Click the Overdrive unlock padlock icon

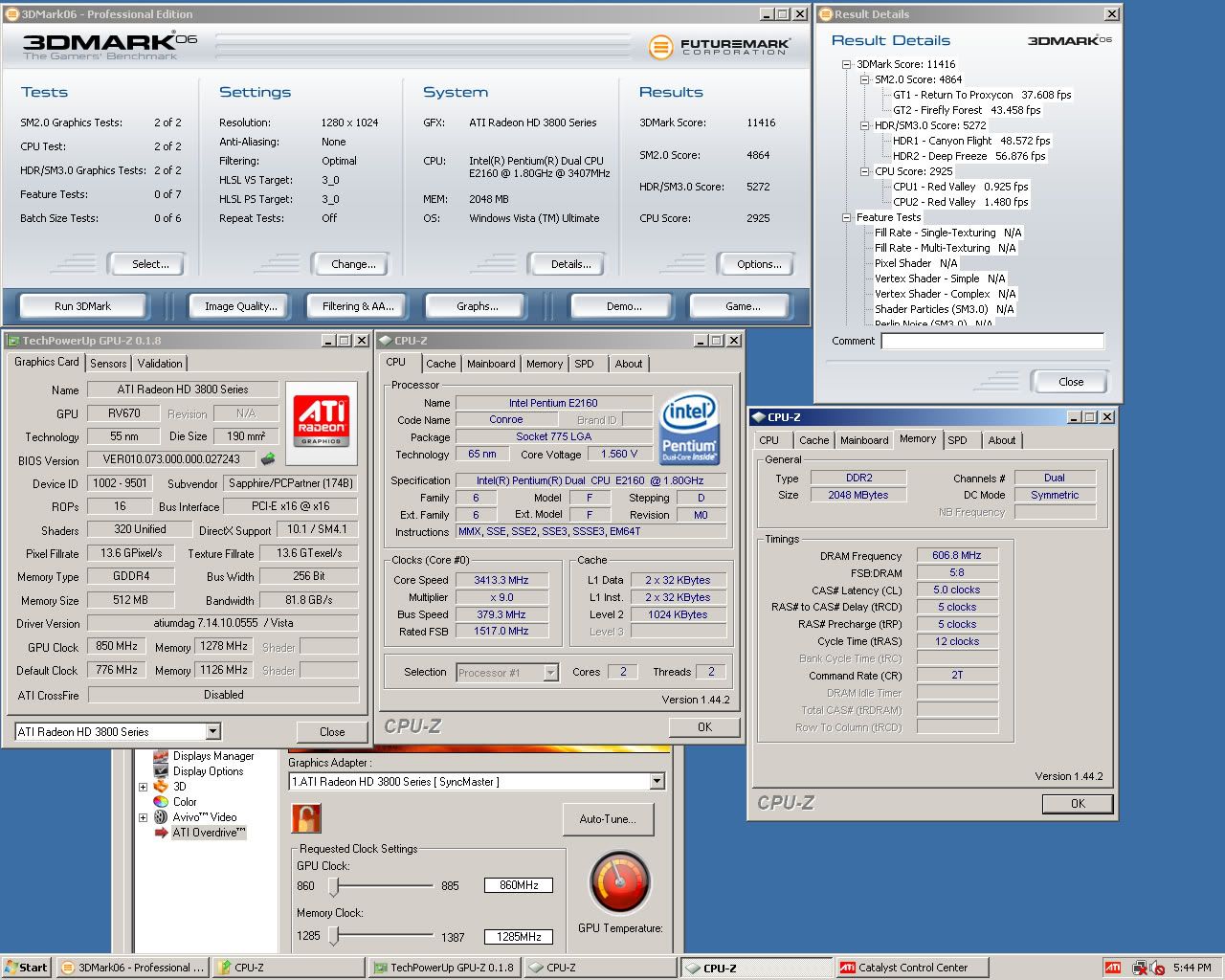(x=305, y=818)
